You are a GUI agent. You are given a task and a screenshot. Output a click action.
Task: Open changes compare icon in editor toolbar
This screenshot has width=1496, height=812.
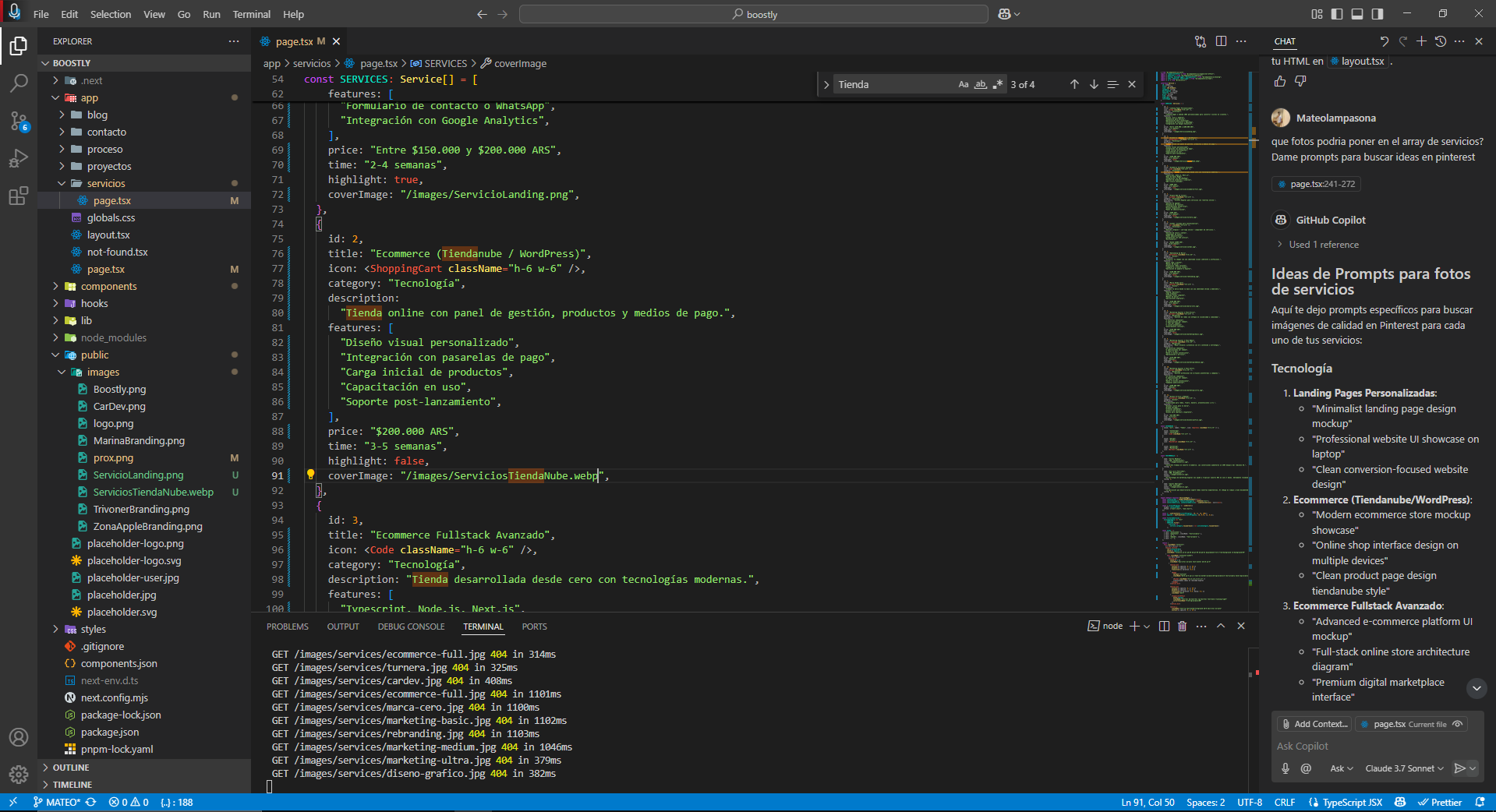1201,41
